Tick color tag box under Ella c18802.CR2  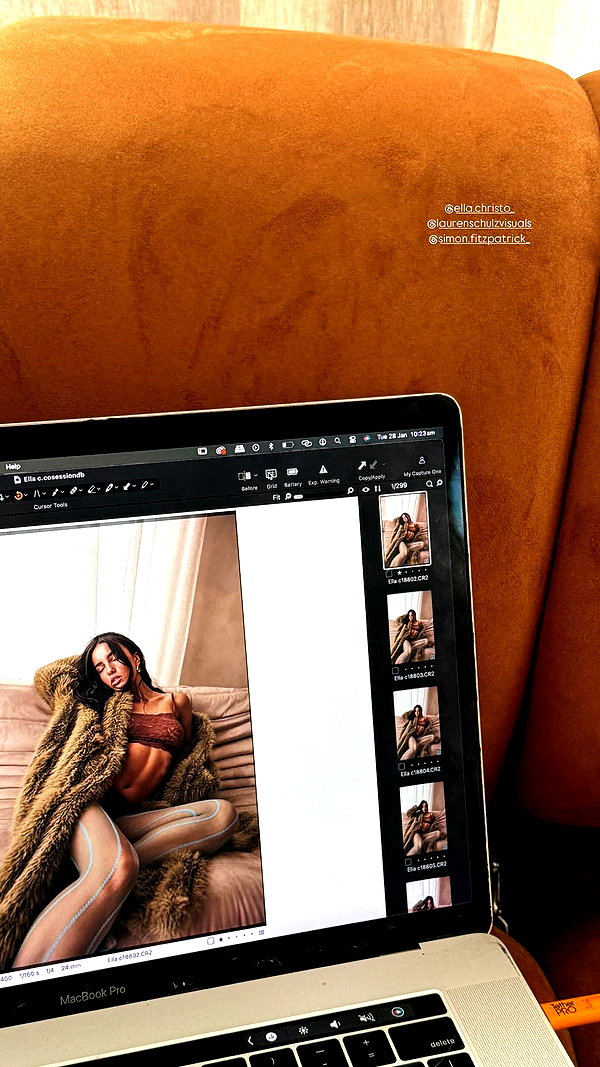(x=388, y=574)
